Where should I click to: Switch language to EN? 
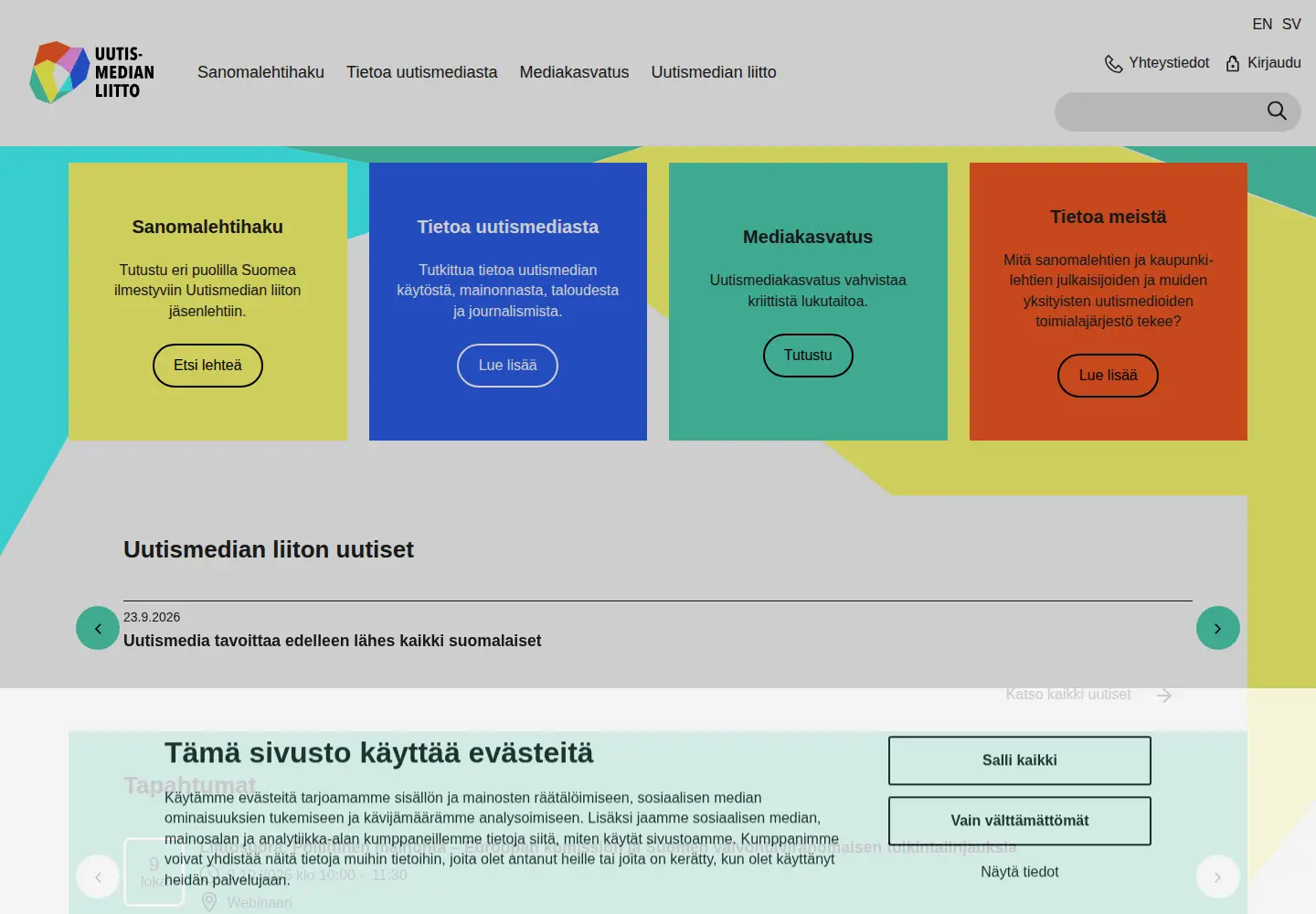tap(1262, 25)
